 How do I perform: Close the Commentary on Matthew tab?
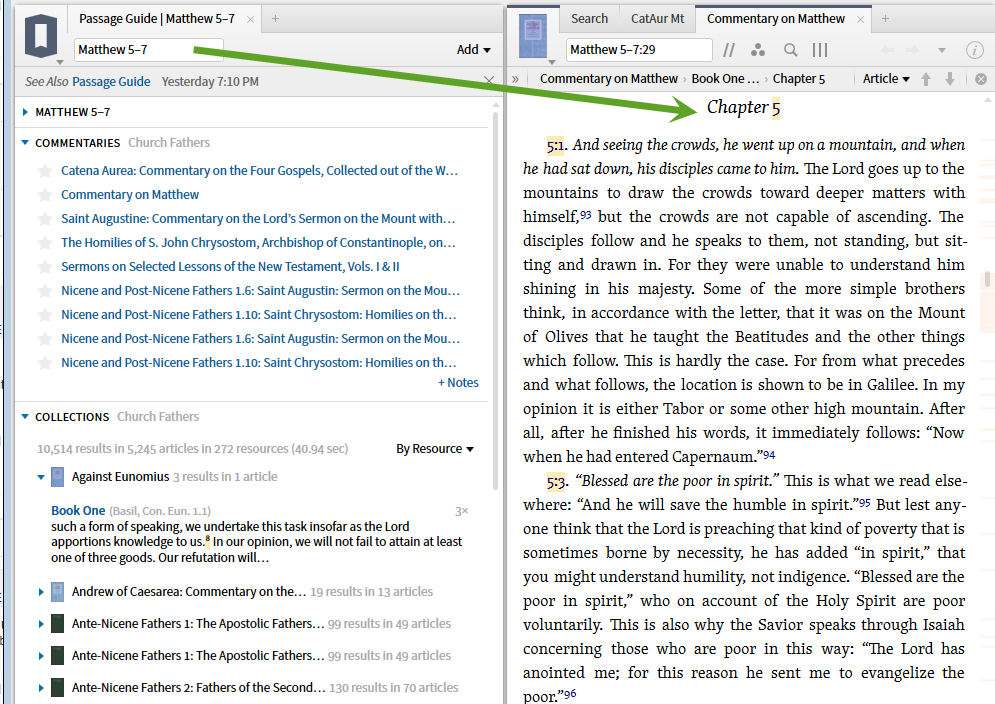pos(860,20)
